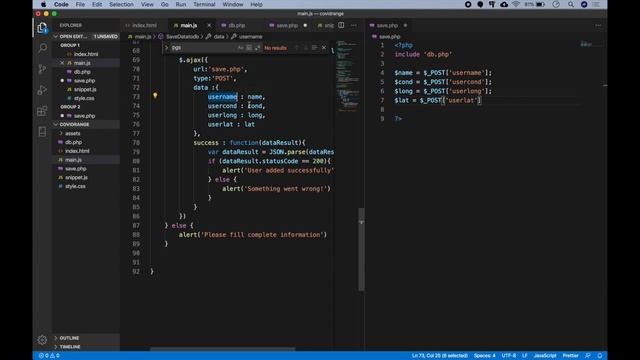This screenshot has height=360, width=640.
Task: Open style.css in COVIDRANGE folder
Action: coord(76,186)
